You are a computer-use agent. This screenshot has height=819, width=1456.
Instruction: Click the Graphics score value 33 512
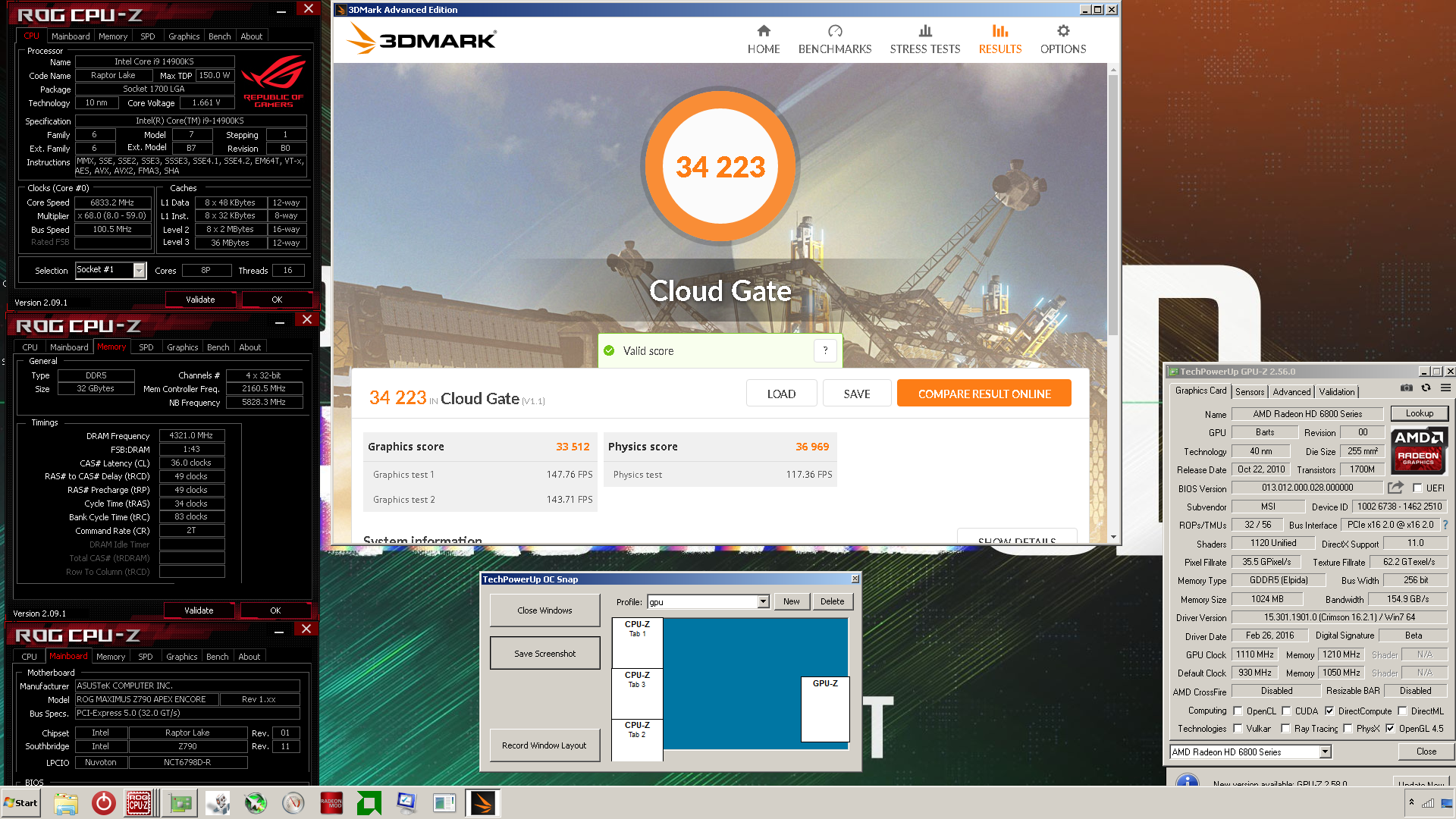point(573,447)
